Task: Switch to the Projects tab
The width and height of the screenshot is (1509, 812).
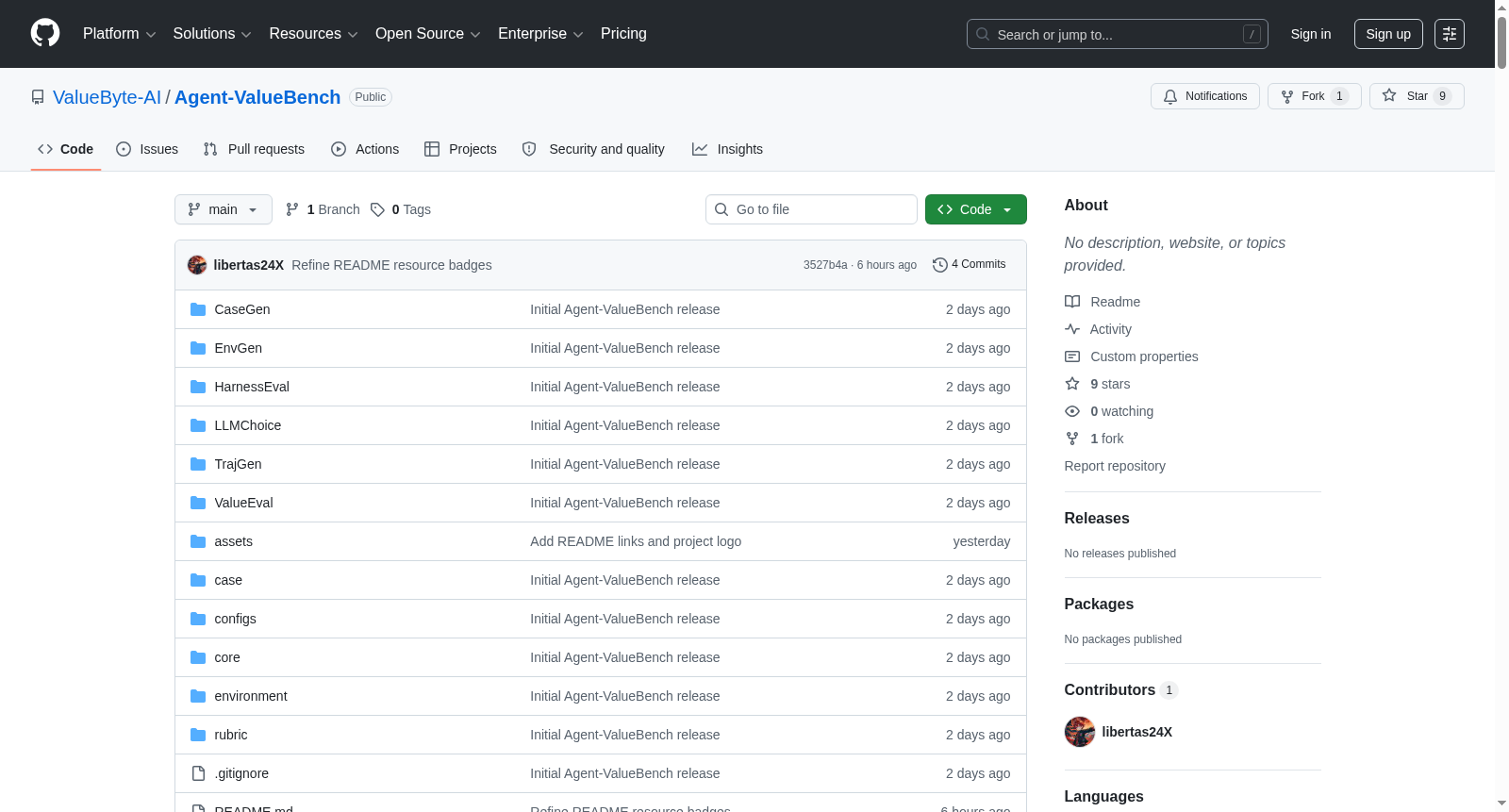Action: click(x=460, y=149)
